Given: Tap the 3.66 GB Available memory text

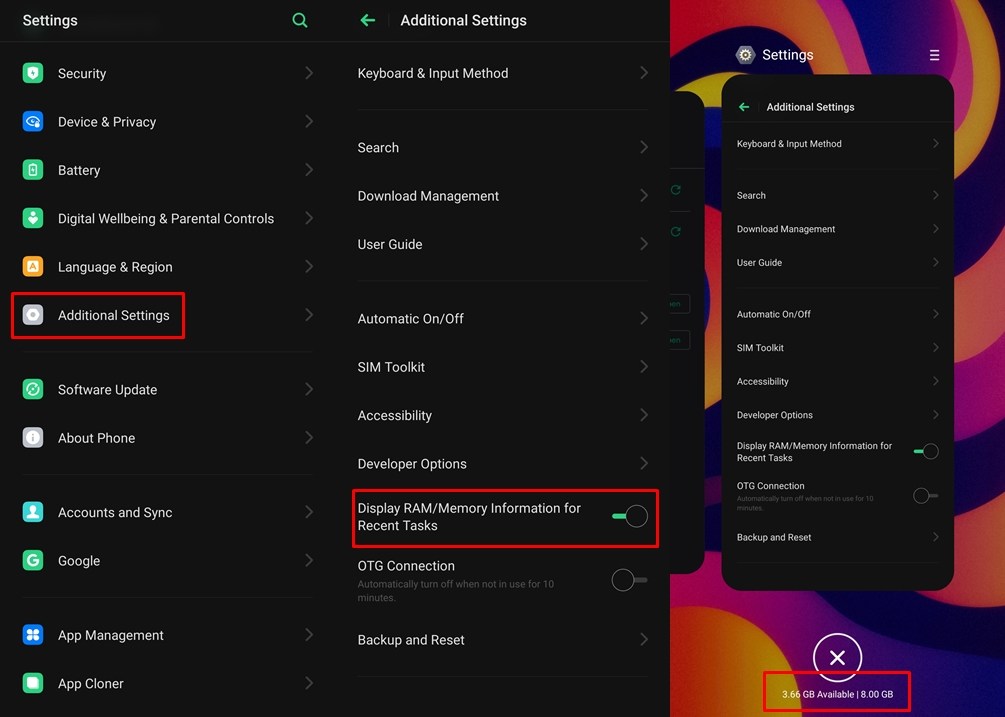Looking at the screenshot, I should tap(818, 694).
